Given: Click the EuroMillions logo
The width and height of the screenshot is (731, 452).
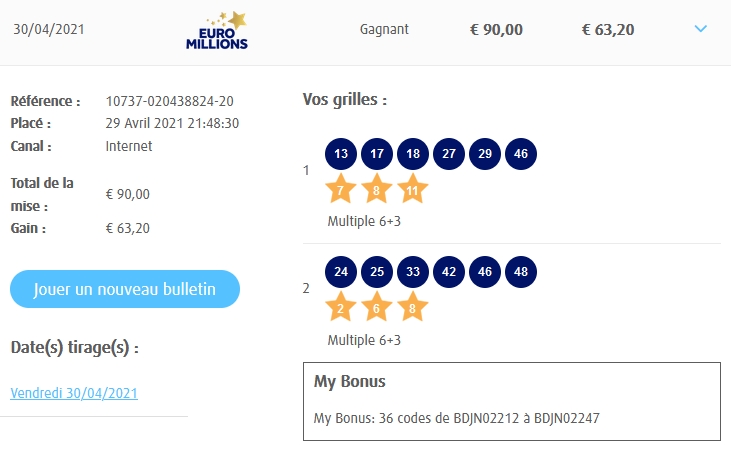Looking at the screenshot, I should tap(217, 30).
